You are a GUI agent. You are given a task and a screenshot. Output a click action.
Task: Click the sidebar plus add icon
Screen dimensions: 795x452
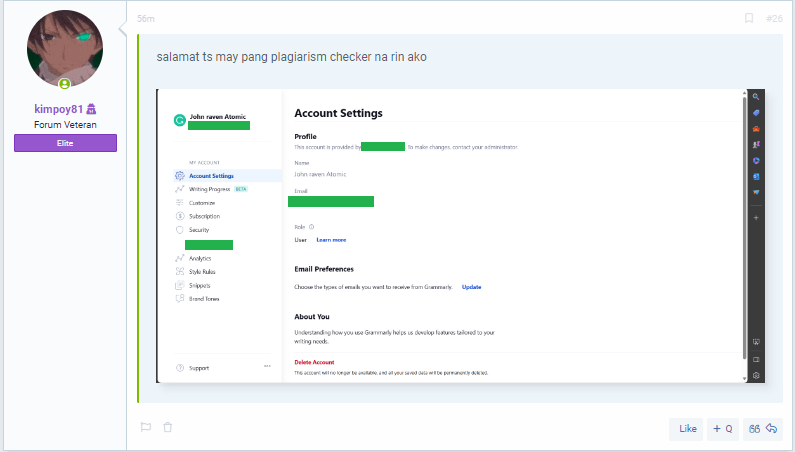pos(756,218)
